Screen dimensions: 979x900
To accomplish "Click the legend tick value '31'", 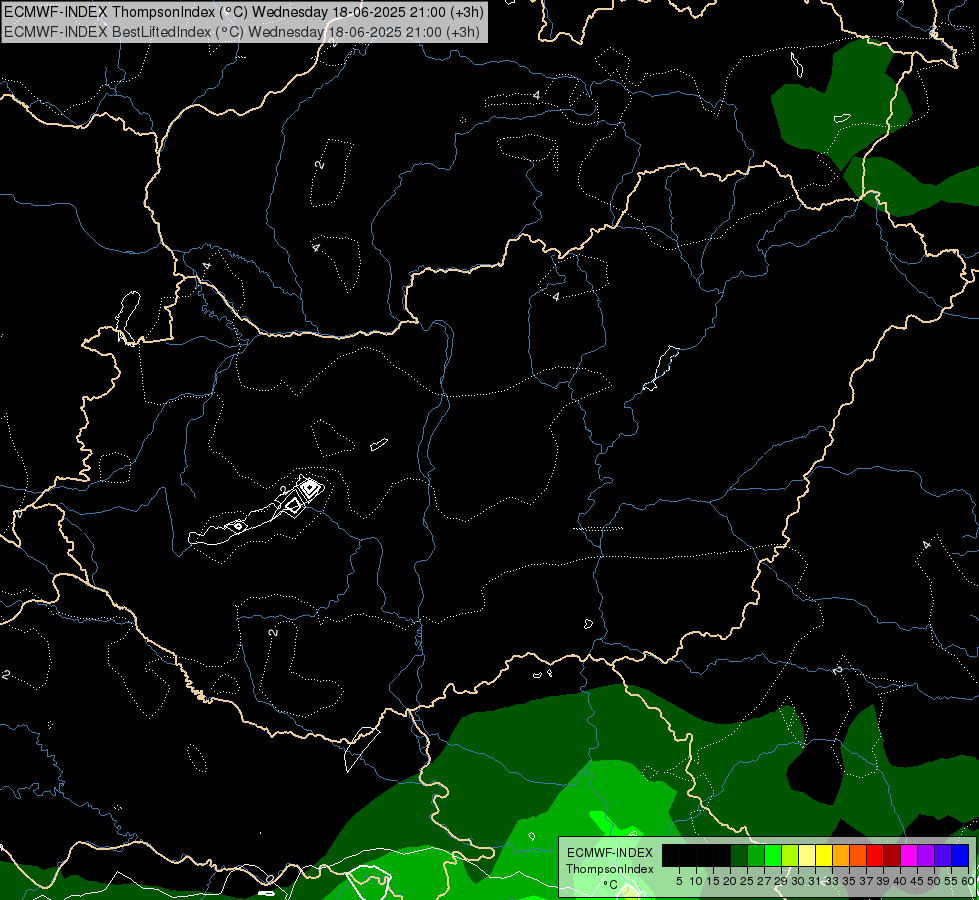I will [815, 881].
